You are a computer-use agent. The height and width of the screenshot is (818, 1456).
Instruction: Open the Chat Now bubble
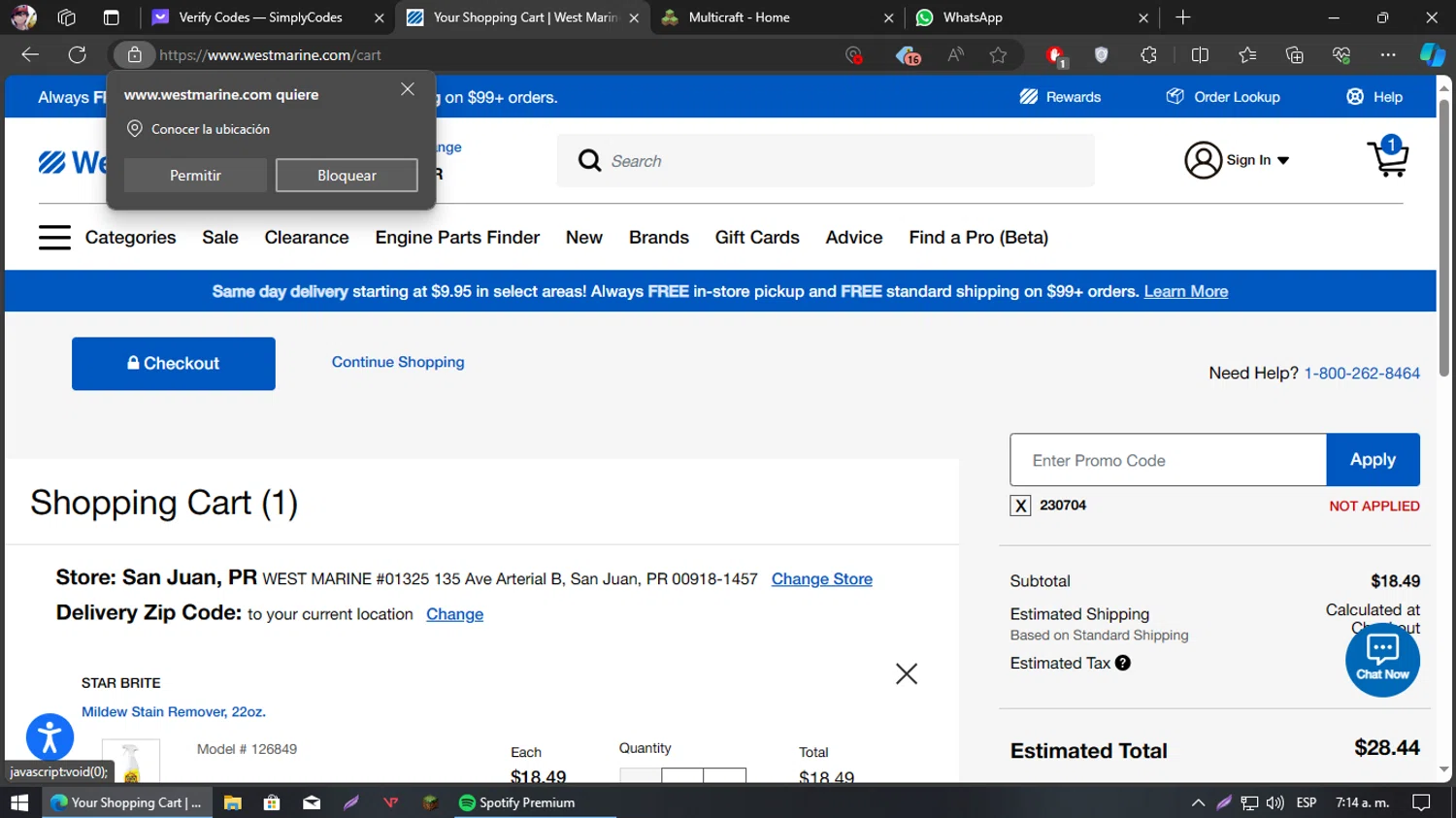pyautogui.click(x=1382, y=659)
